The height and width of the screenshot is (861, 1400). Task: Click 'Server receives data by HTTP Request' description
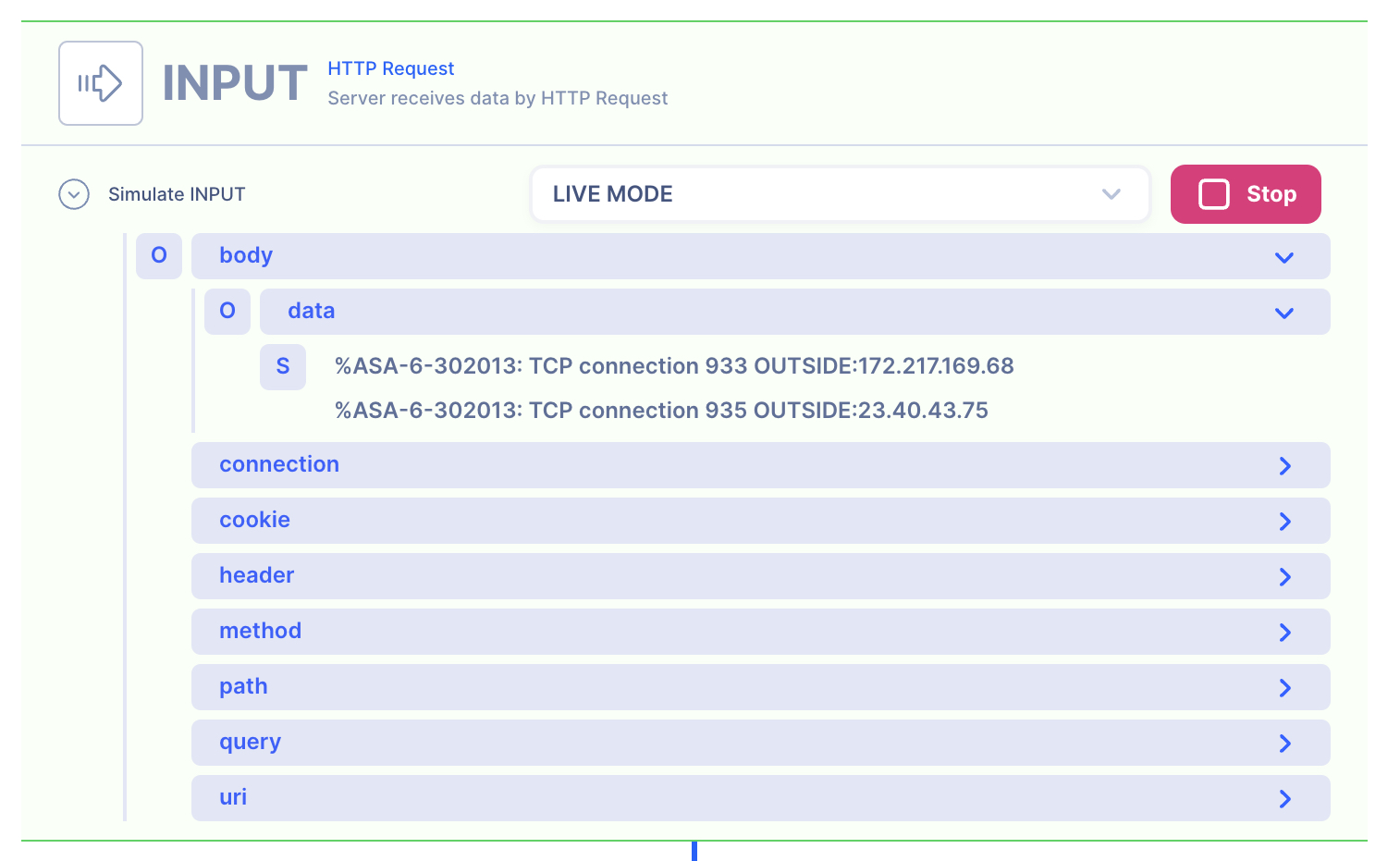(x=497, y=98)
